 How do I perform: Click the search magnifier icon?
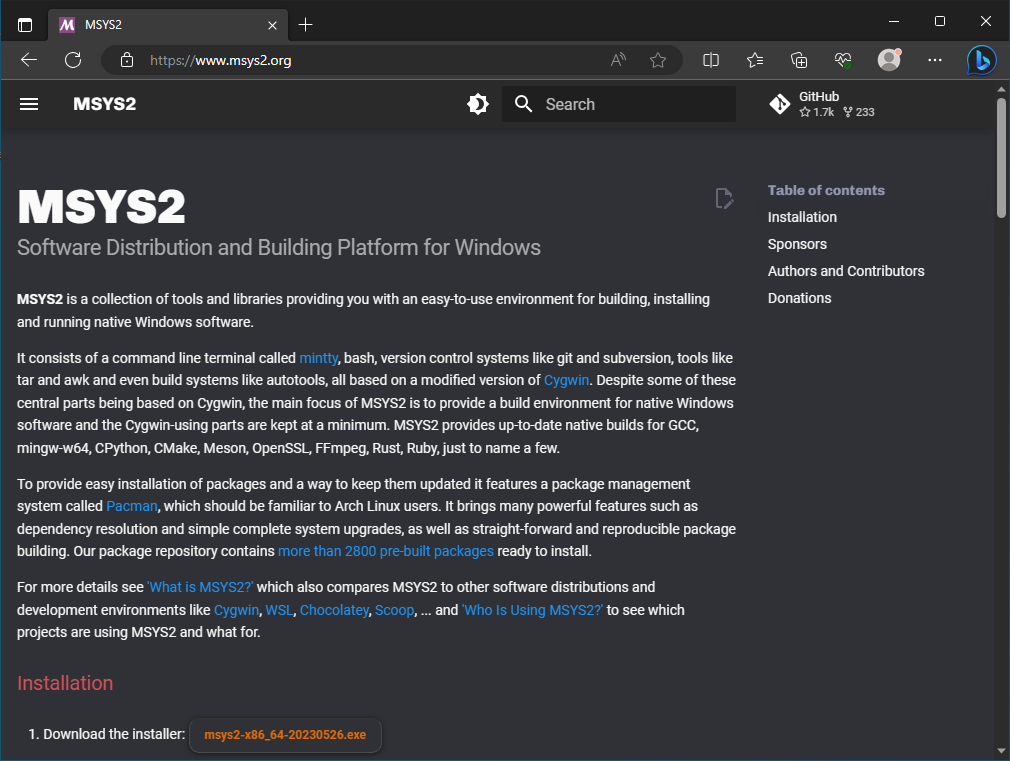coord(524,104)
